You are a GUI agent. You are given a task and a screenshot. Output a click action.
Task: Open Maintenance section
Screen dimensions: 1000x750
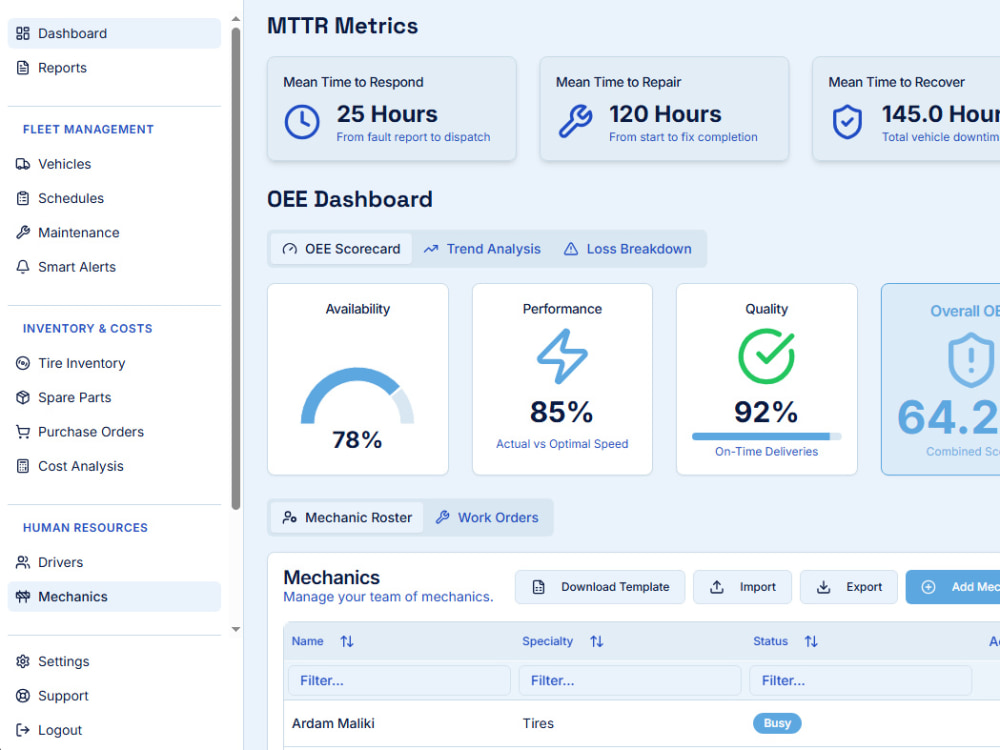click(114, 233)
